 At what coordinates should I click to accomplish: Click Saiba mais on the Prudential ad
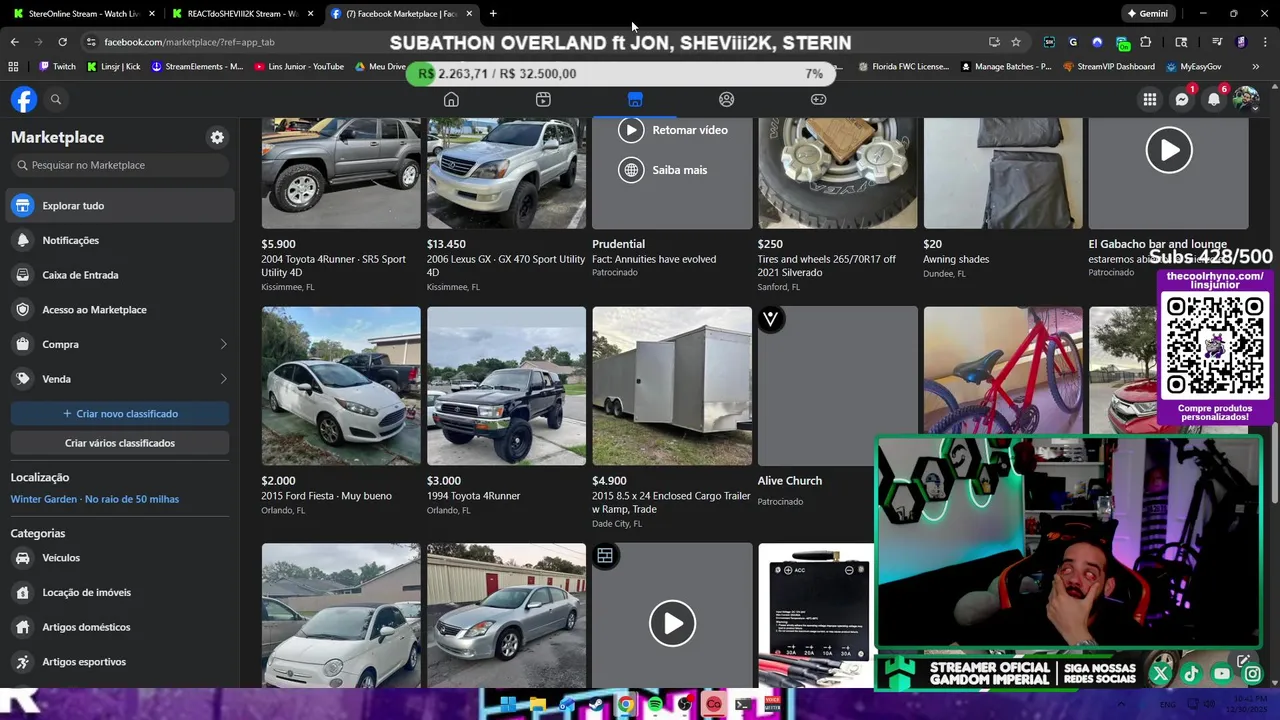pyautogui.click(x=663, y=170)
